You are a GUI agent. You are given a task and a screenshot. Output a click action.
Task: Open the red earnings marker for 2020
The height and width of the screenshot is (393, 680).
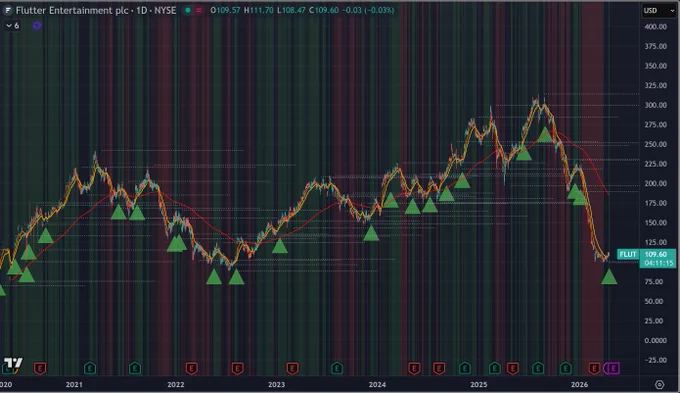click(40, 368)
